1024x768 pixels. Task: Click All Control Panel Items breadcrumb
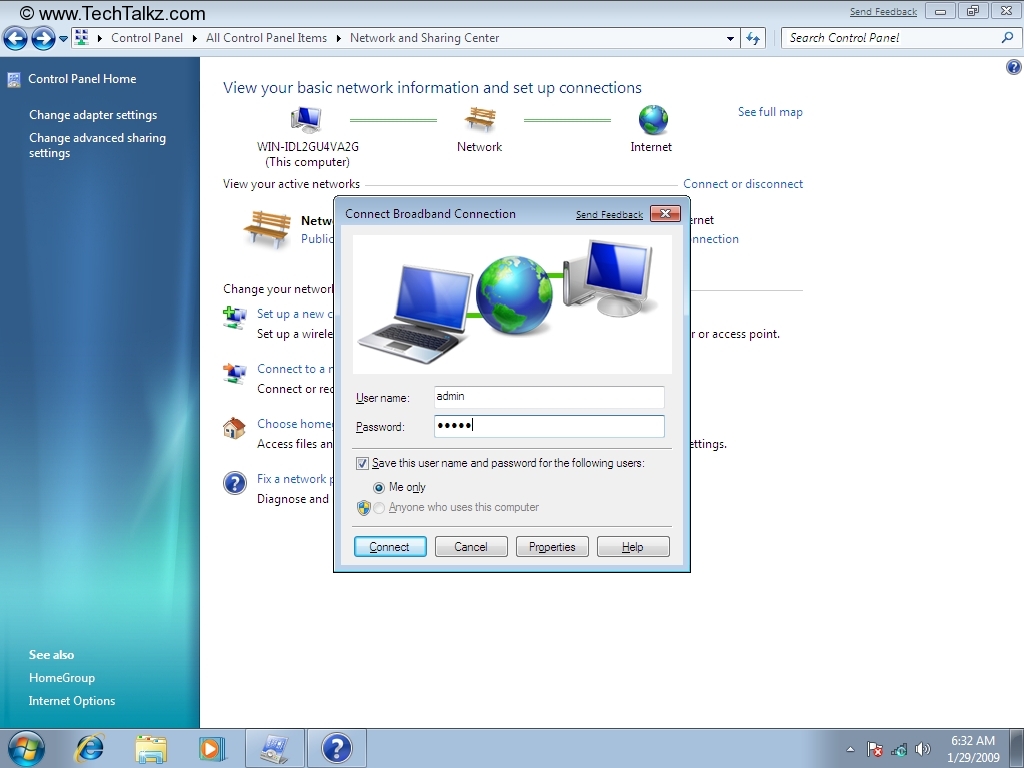[x=266, y=38]
